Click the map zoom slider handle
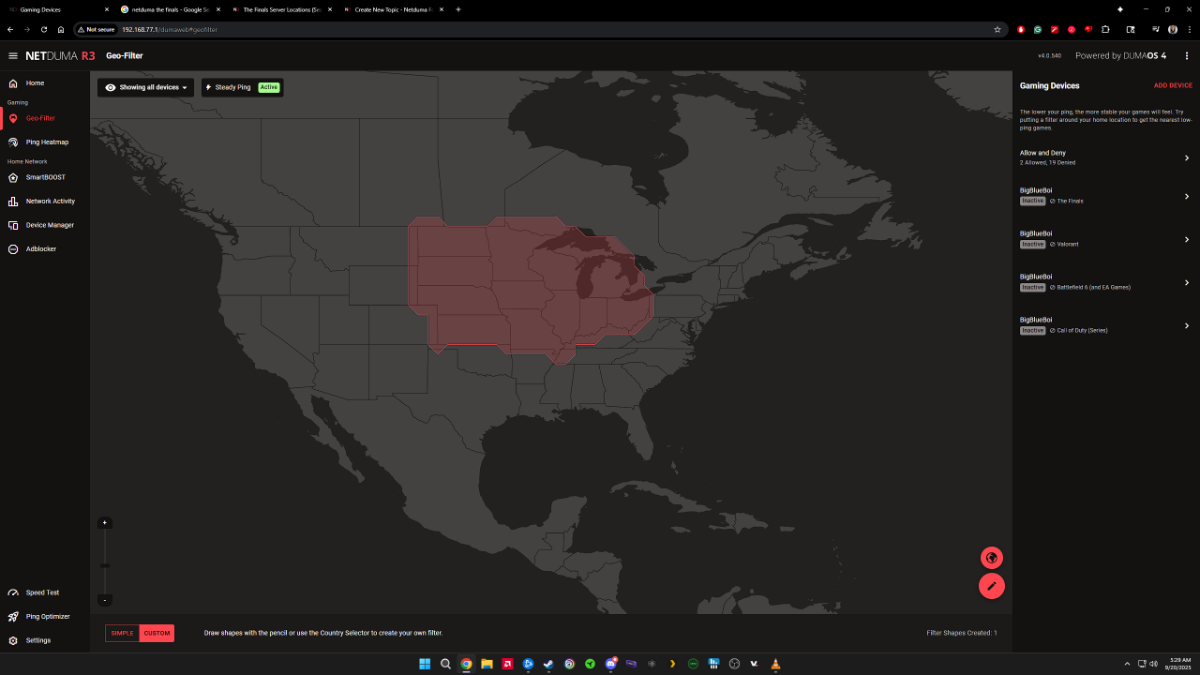1200x675 pixels. point(105,566)
